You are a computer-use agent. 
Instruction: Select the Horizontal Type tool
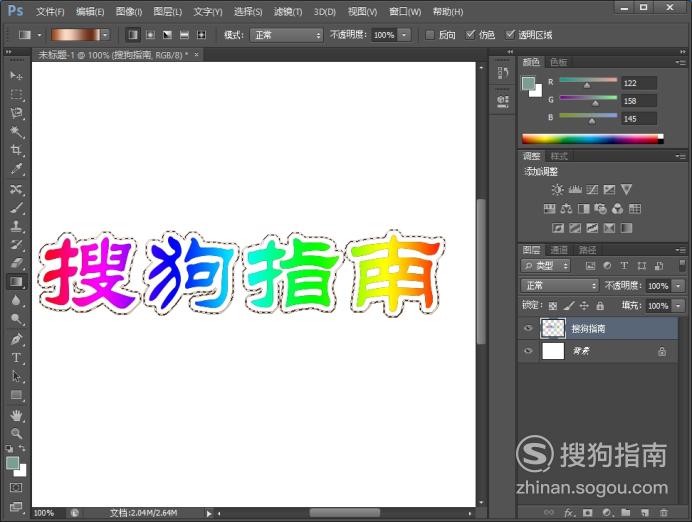pyautogui.click(x=16, y=358)
